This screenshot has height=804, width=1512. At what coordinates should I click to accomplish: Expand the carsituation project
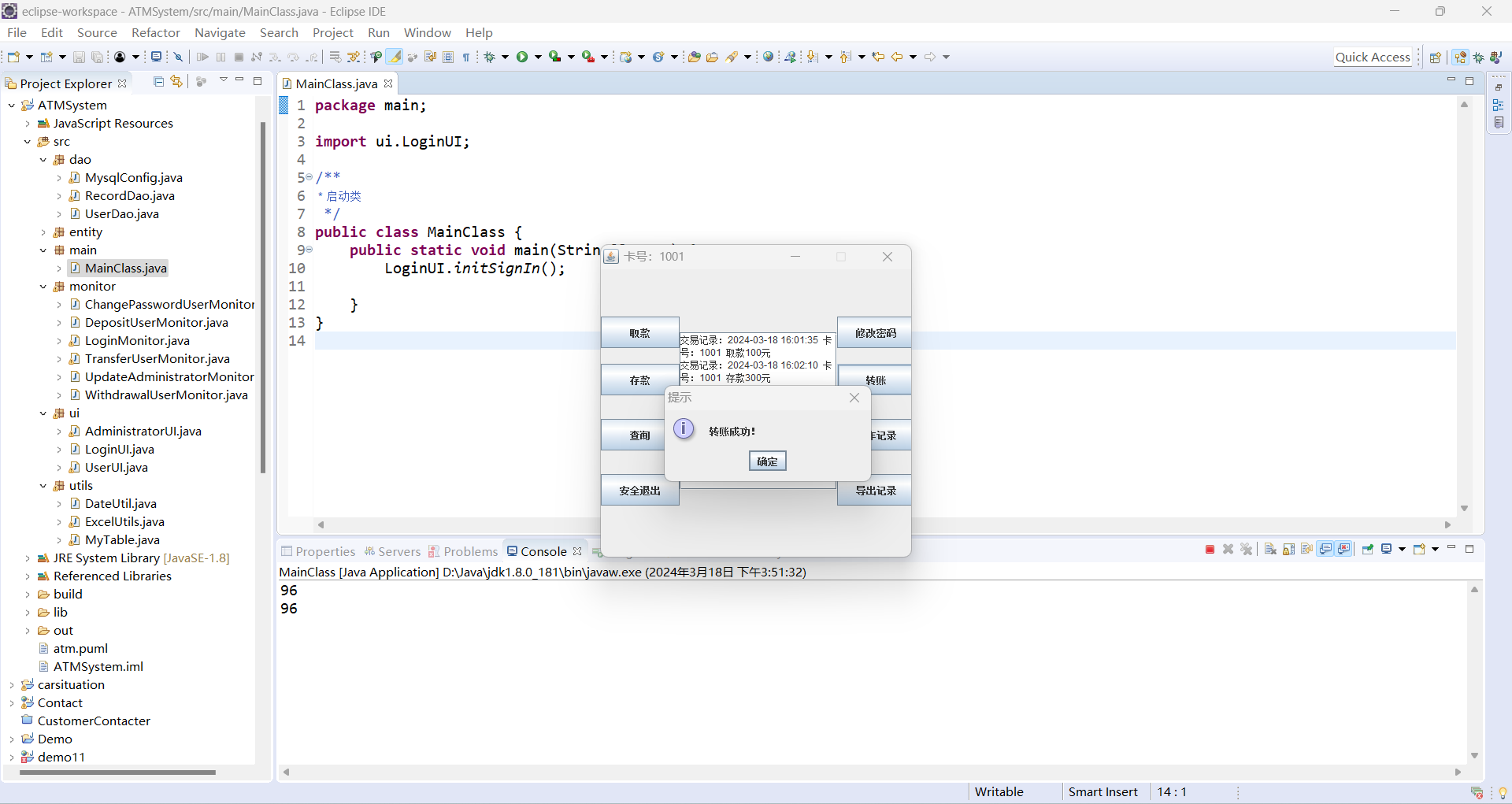tap(12, 685)
